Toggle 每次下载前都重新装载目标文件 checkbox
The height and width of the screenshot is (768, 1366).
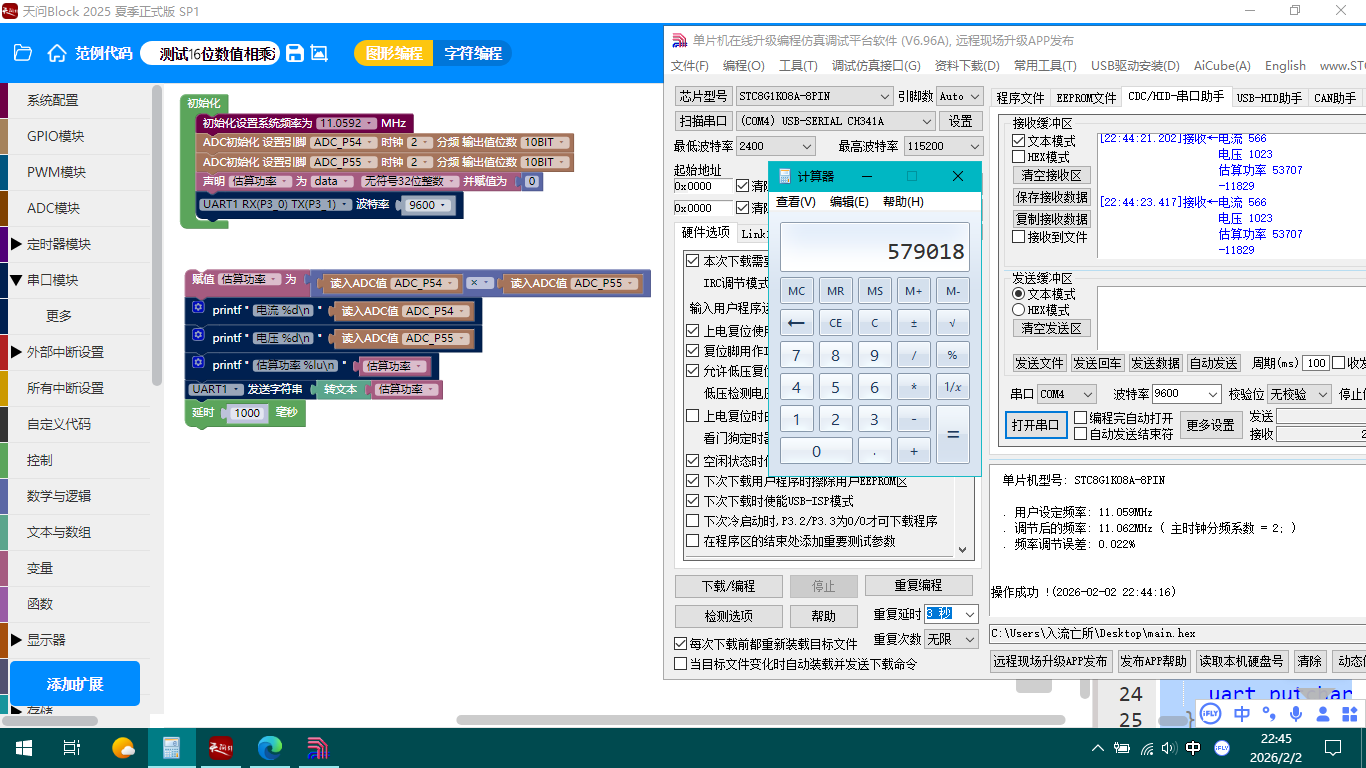pyautogui.click(x=681, y=644)
